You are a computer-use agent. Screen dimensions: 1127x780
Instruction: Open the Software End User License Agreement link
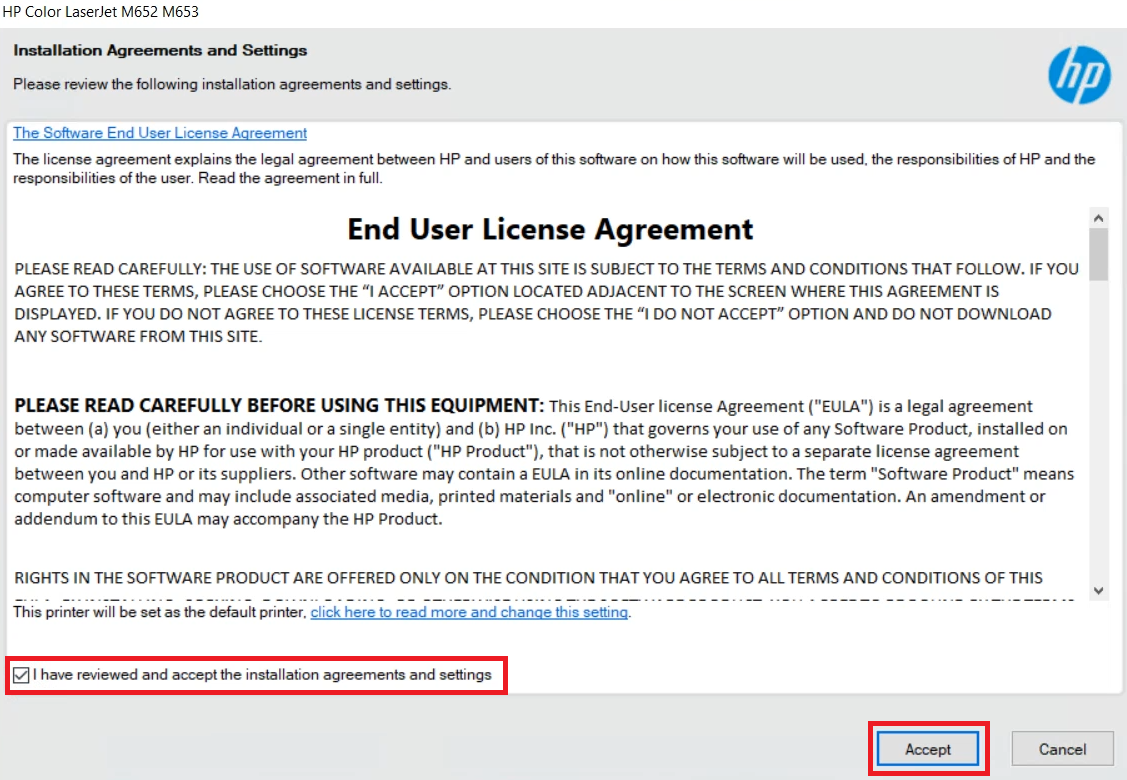160,133
